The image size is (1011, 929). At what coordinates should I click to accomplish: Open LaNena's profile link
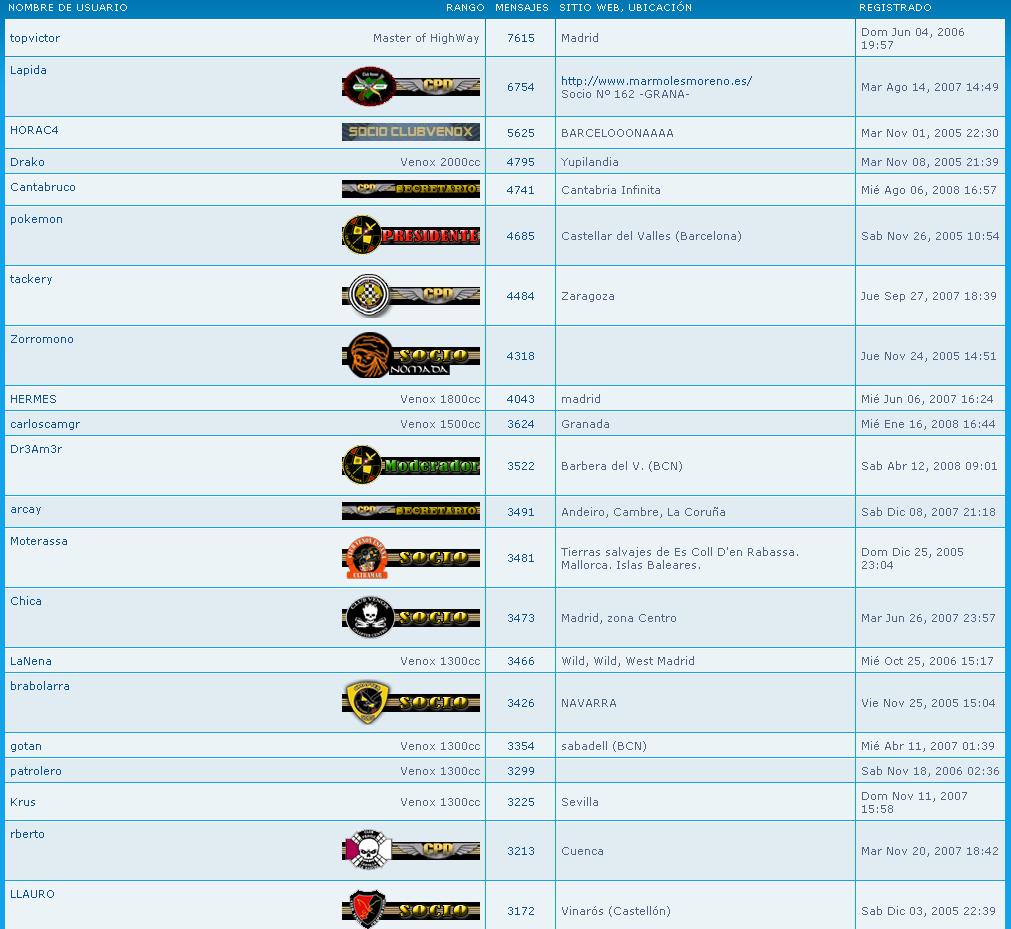point(31,661)
